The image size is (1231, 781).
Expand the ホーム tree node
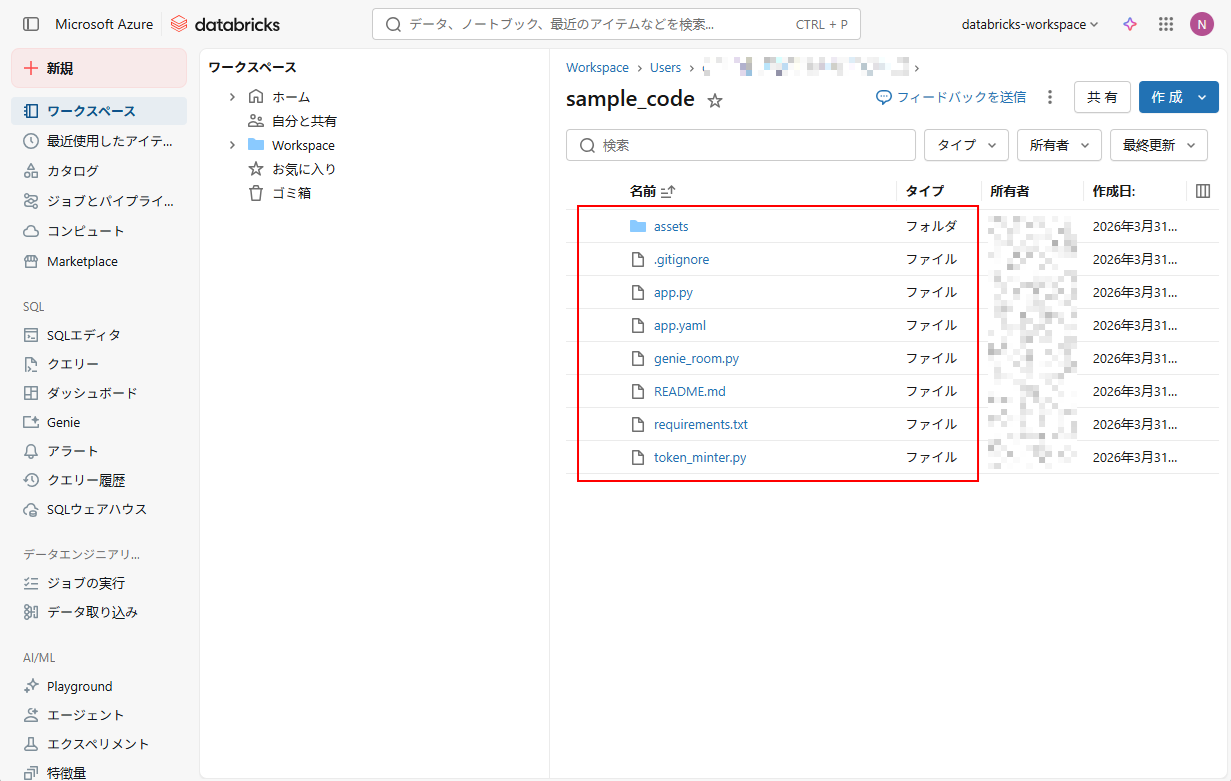232,97
